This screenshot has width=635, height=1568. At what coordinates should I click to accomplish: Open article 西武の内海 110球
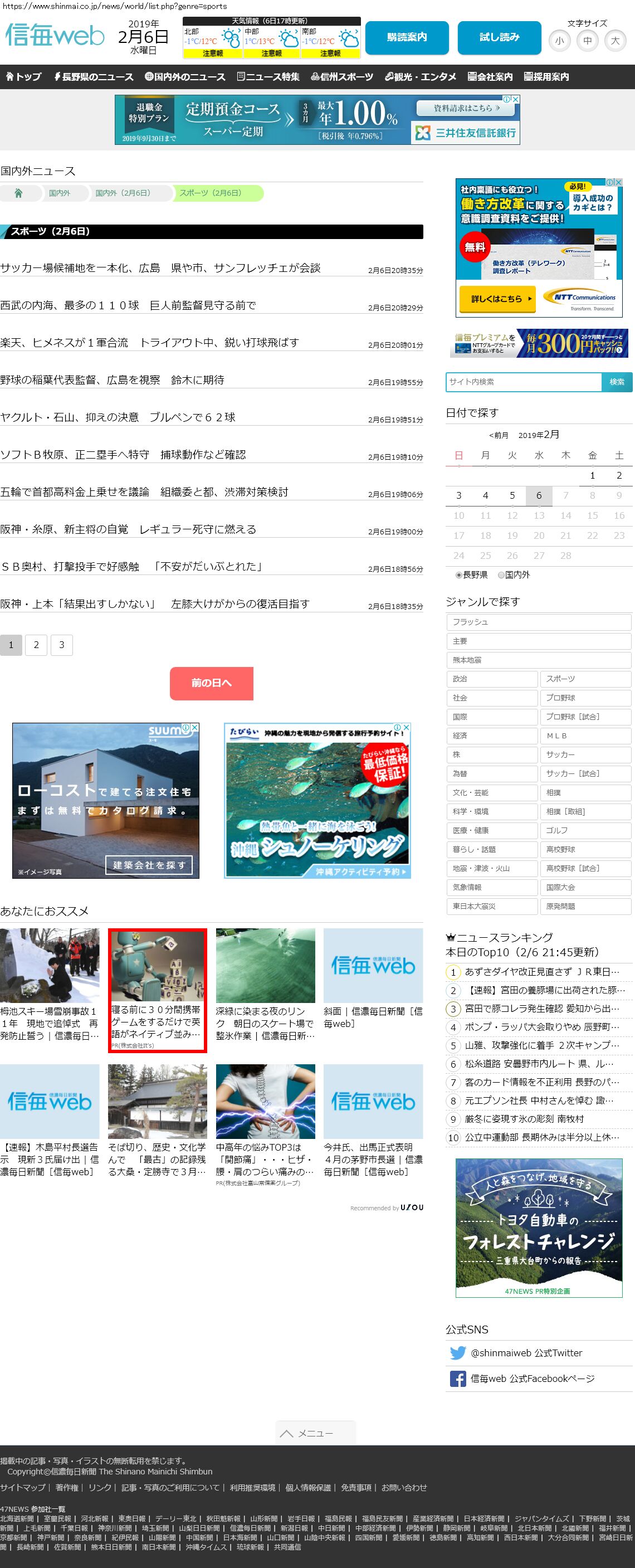click(128, 305)
